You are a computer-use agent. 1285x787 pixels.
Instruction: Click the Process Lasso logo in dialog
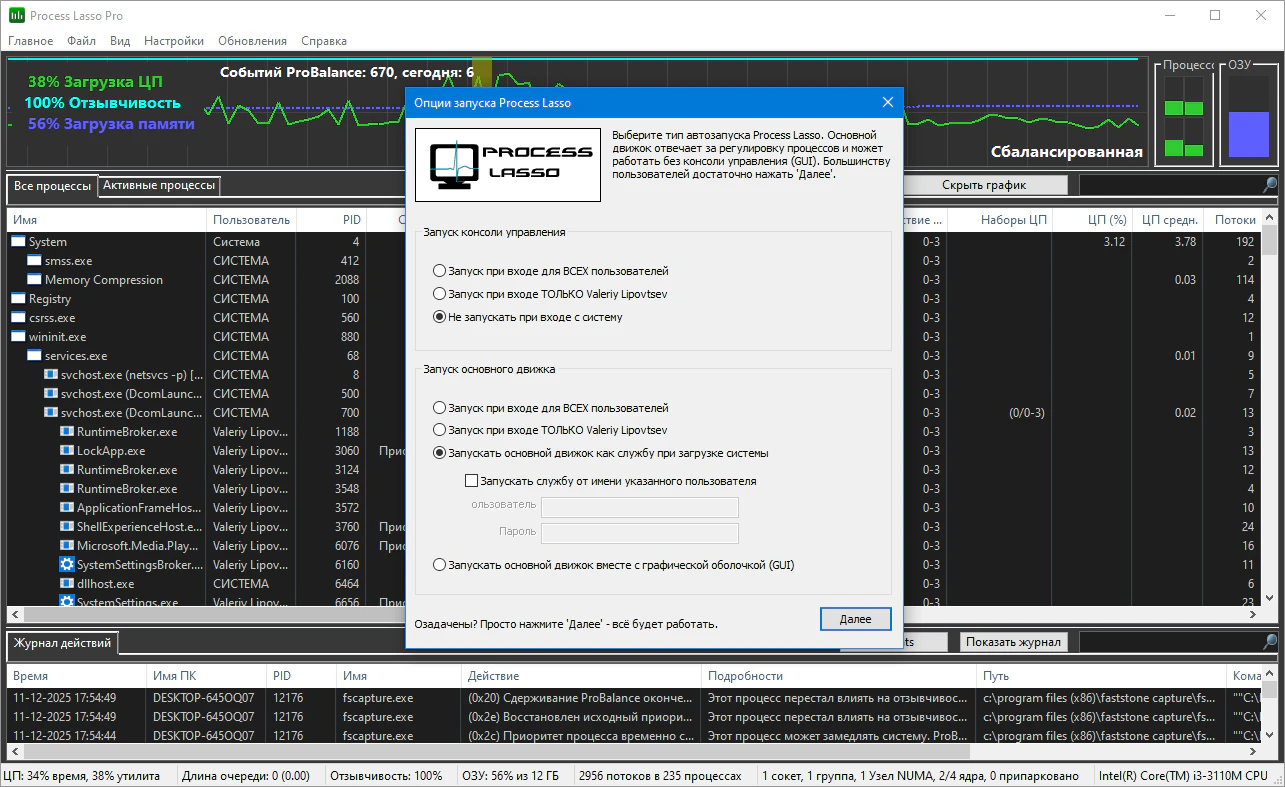507,165
